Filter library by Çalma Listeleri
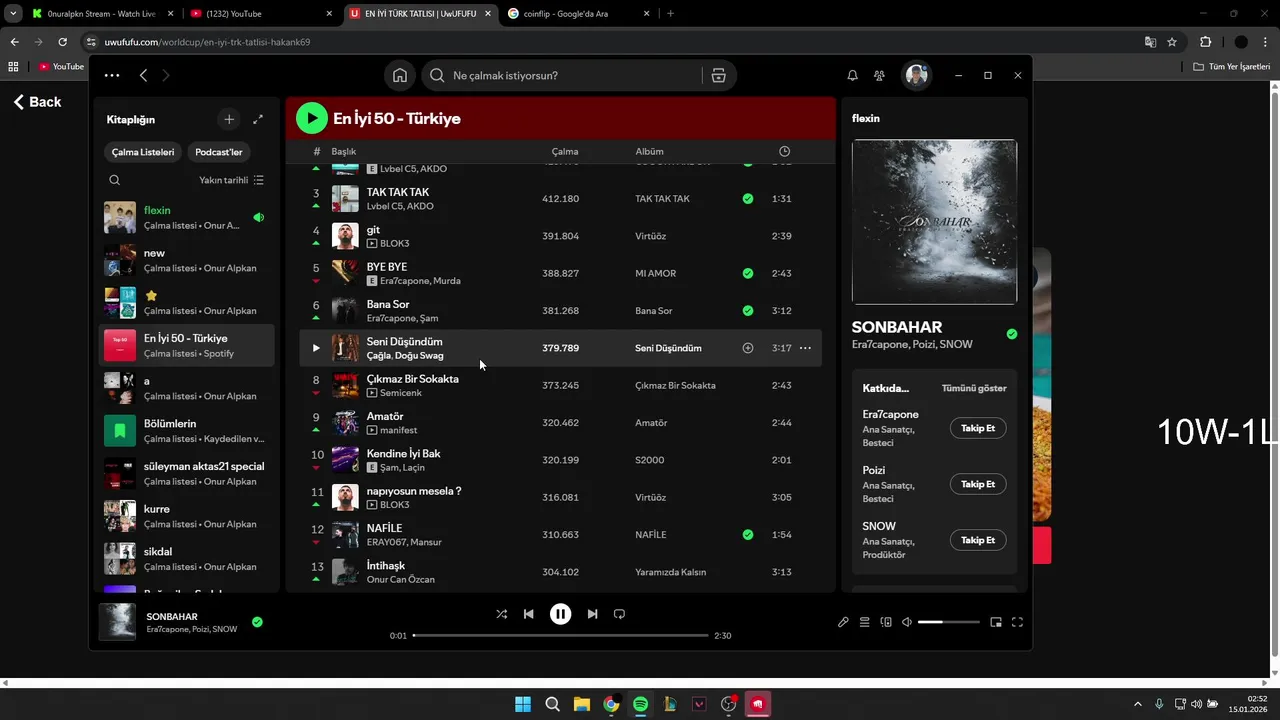This screenshot has width=1280, height=720. 143,152
